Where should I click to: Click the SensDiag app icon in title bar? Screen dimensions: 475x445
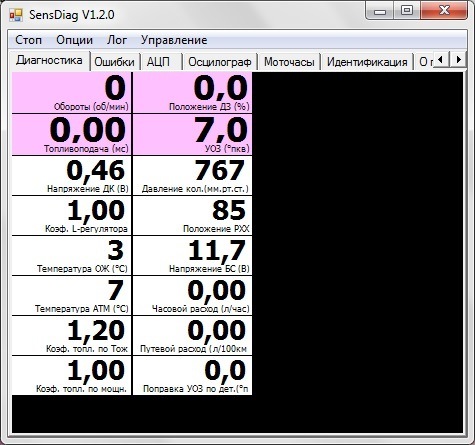[16, 15]
